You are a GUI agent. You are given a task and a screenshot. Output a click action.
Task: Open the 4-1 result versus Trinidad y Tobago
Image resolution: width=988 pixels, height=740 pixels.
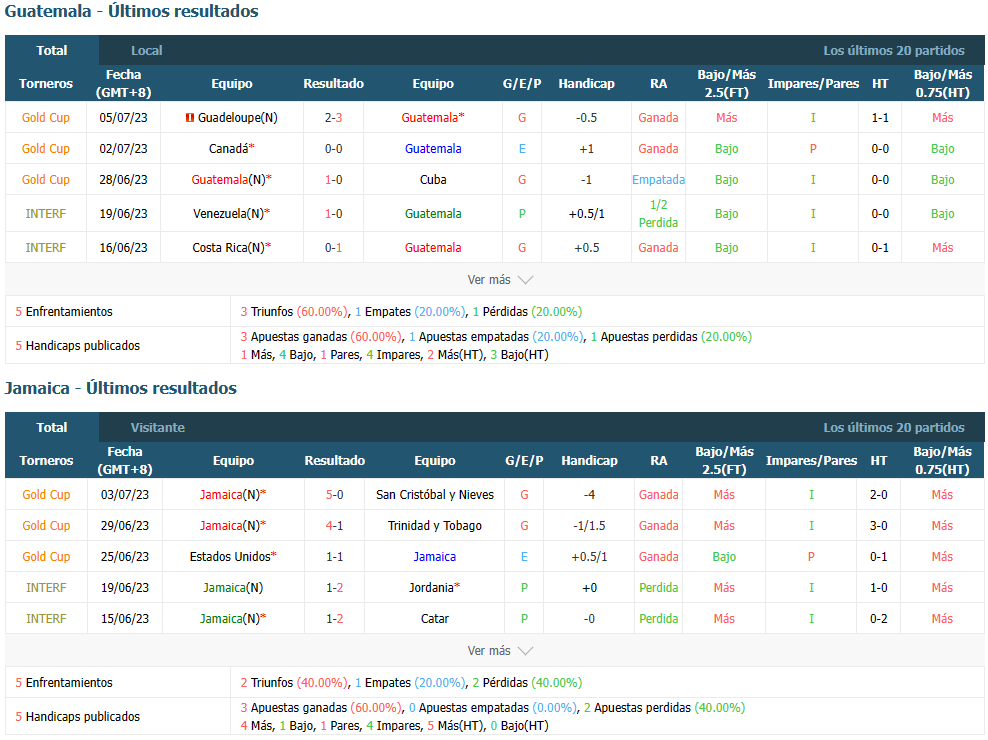point(335,526)
